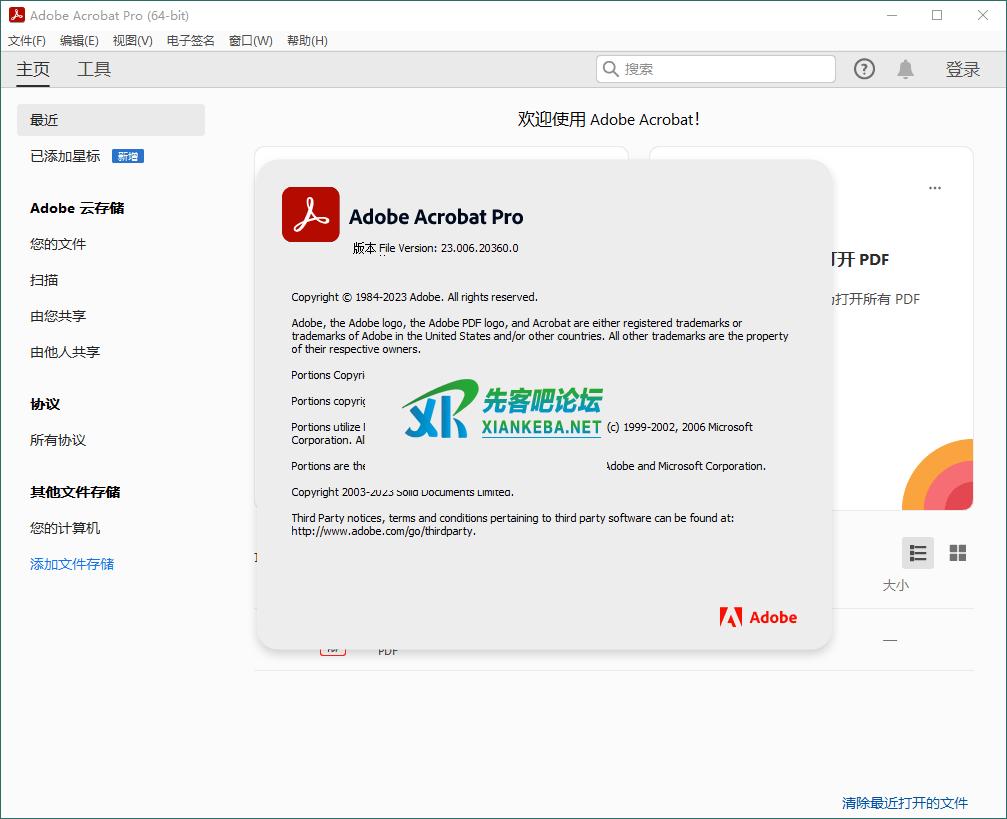1007x819 pixels.
Task: Open the notifications bell icon
Action: coord(905,69)
